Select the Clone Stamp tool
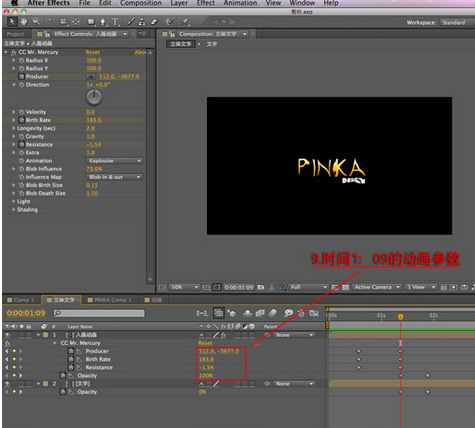 (x=142, y=22)
